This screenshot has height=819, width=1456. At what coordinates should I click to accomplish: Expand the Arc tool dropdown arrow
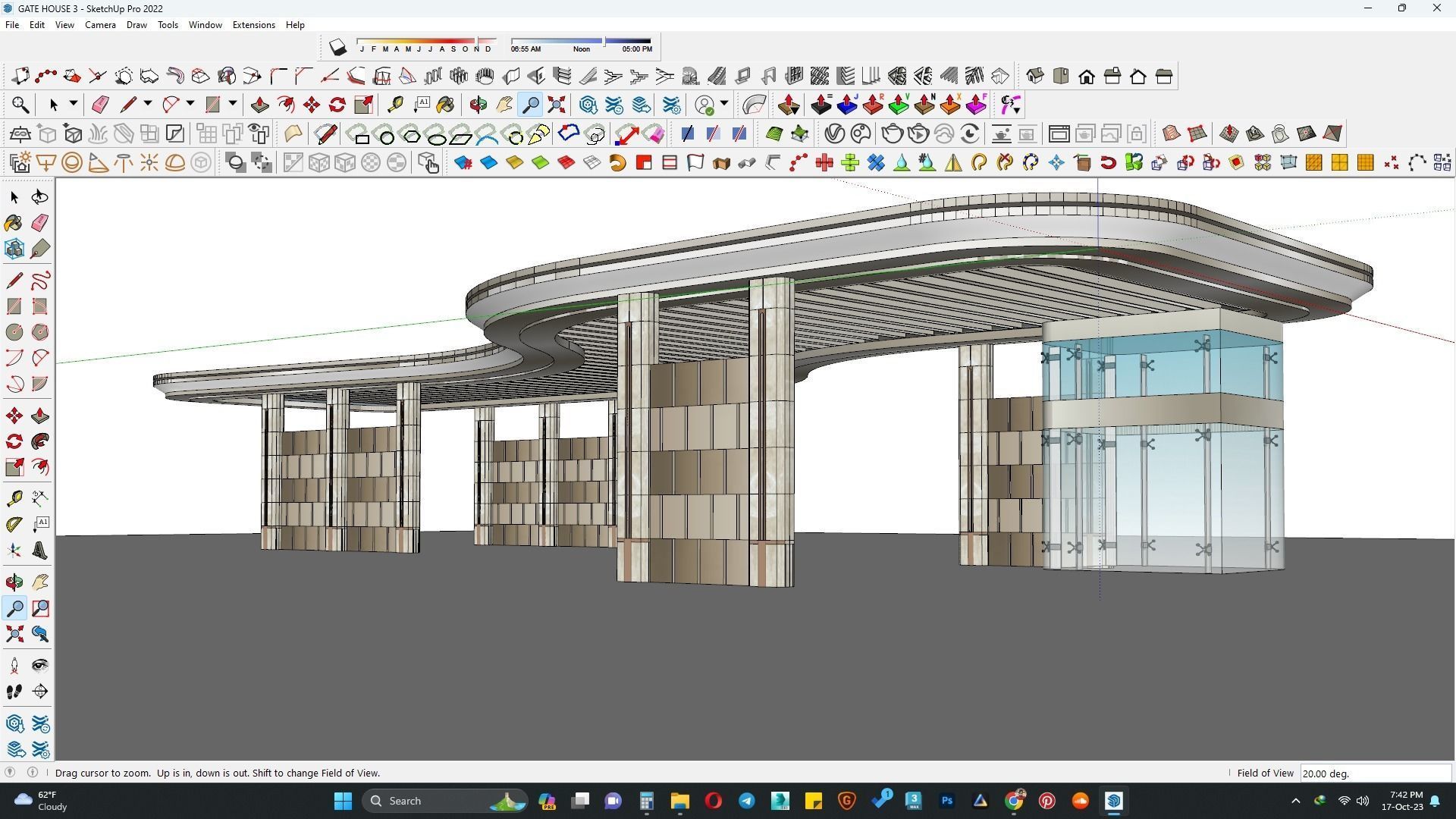coord(190,104)
